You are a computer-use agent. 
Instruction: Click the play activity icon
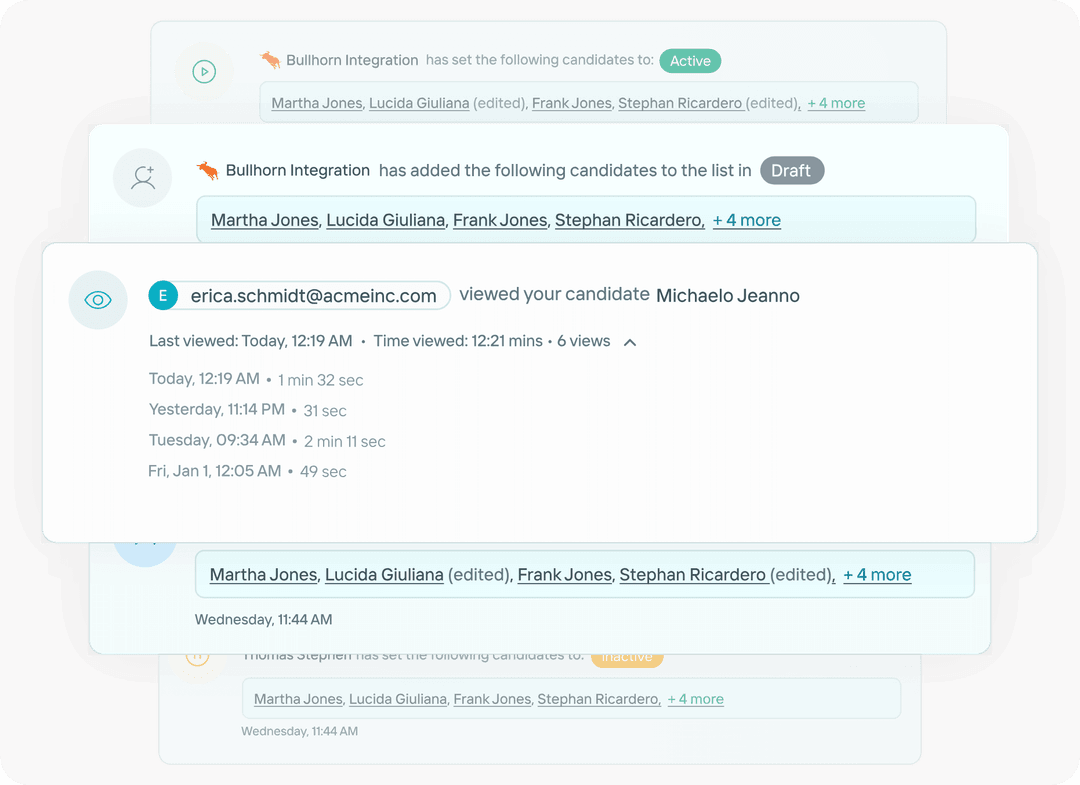[x=204, y=71]
